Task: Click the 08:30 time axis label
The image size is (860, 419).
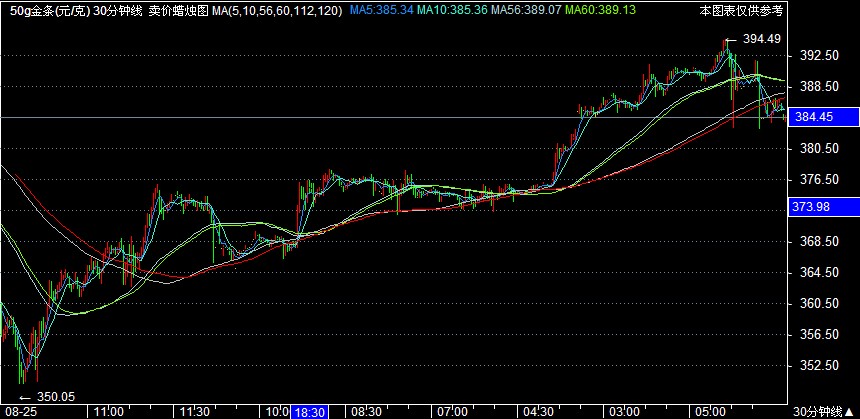Action: tap(366, 412)
